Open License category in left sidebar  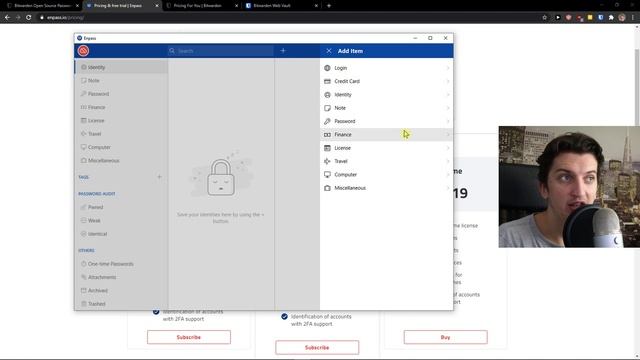click(121, 120)
